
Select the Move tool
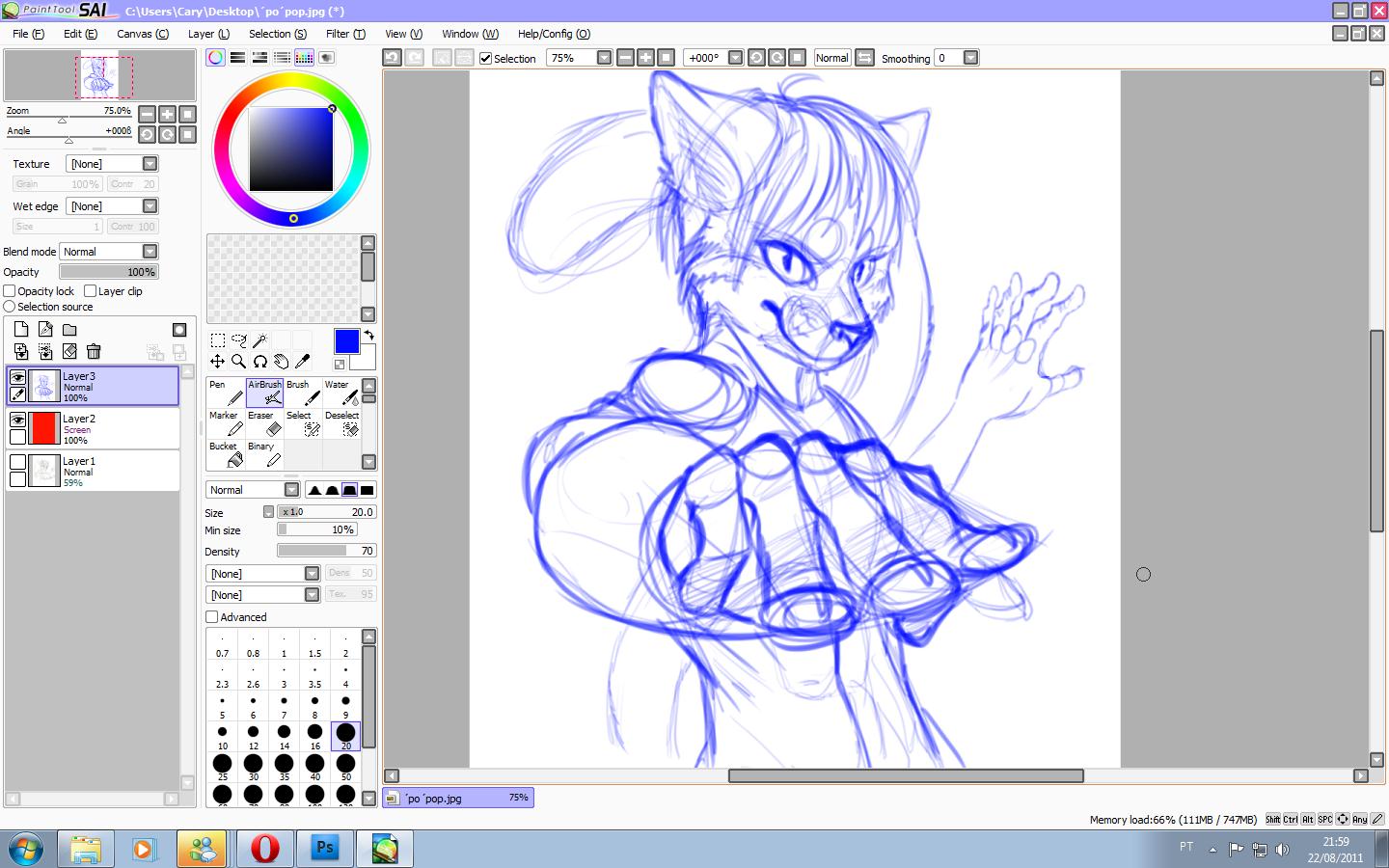click(x=217, y=362)
